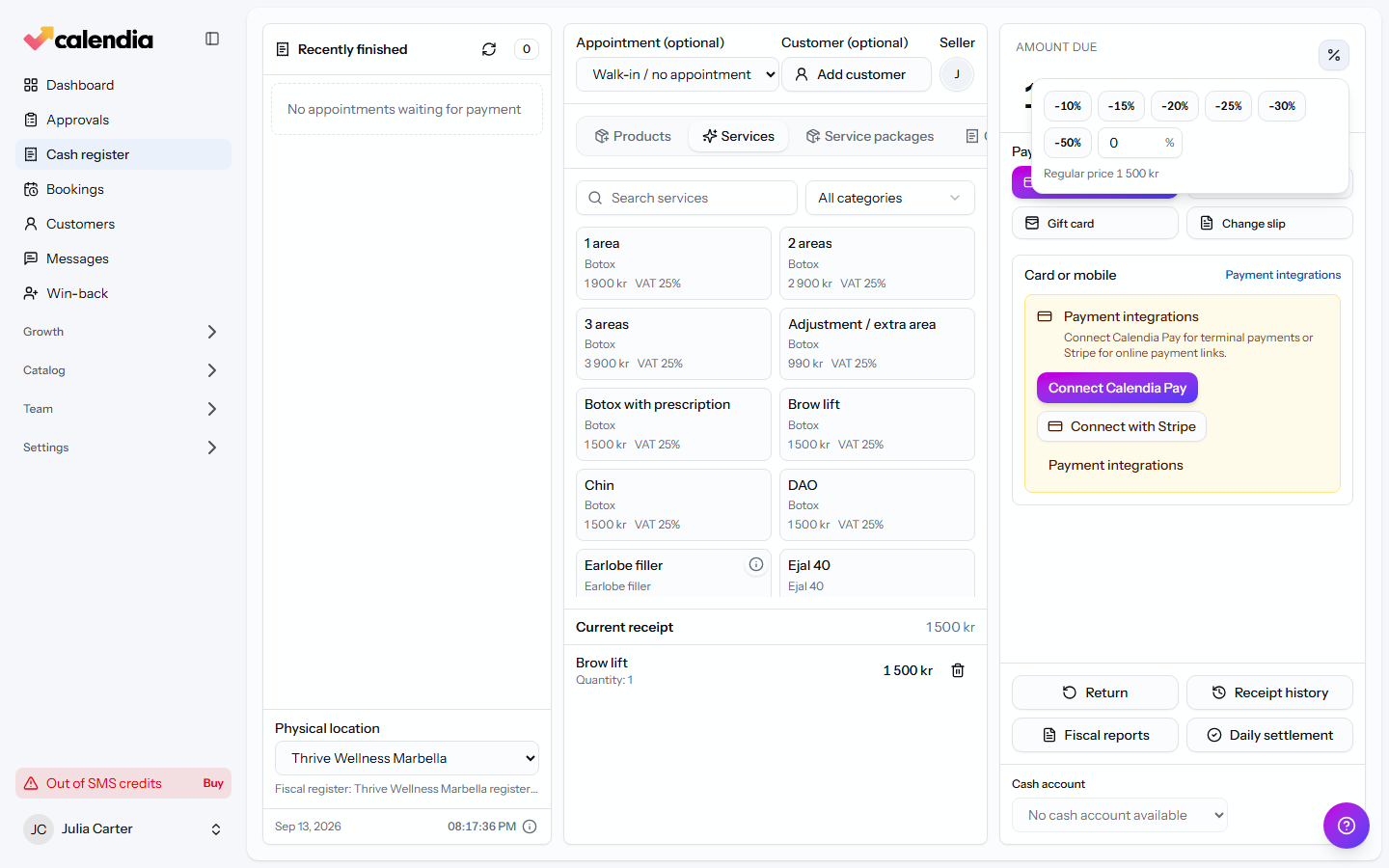The image size is (1389, 868).
Task: Expand the Catalog section
Action: click(123, 370)
